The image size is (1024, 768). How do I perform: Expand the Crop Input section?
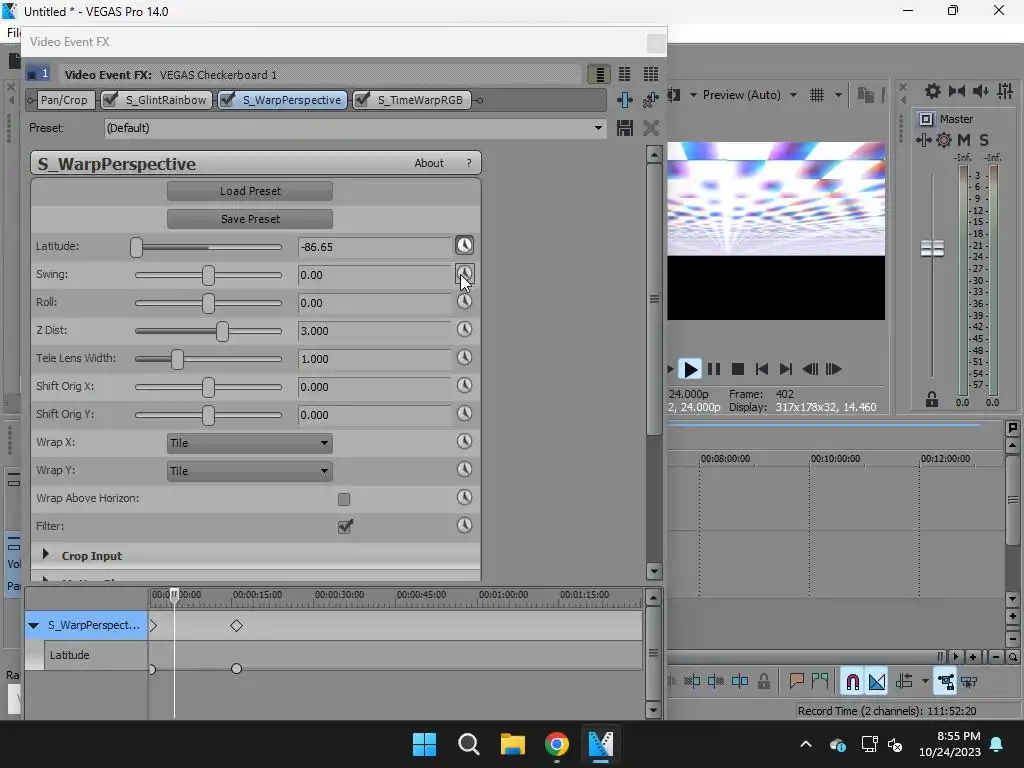[x=46, y=554]
